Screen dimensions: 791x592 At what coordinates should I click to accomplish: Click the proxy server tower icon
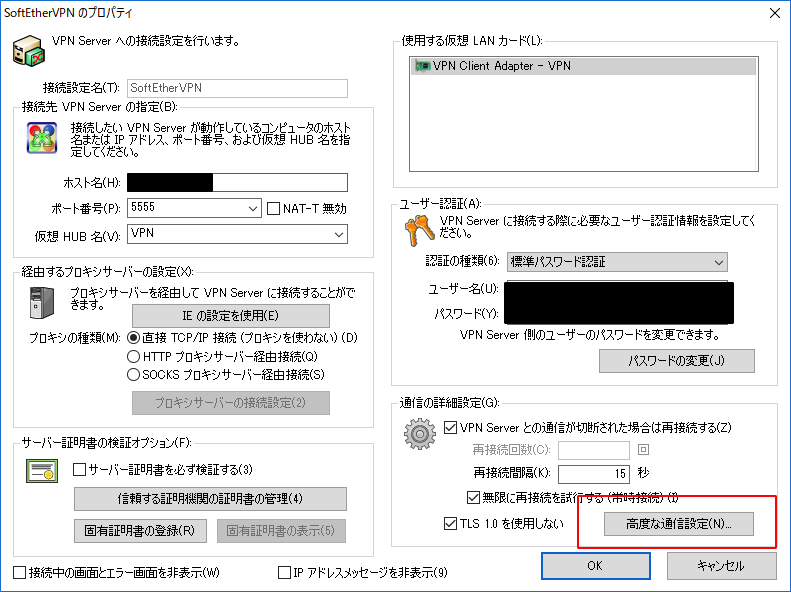[x=42, y=303]
